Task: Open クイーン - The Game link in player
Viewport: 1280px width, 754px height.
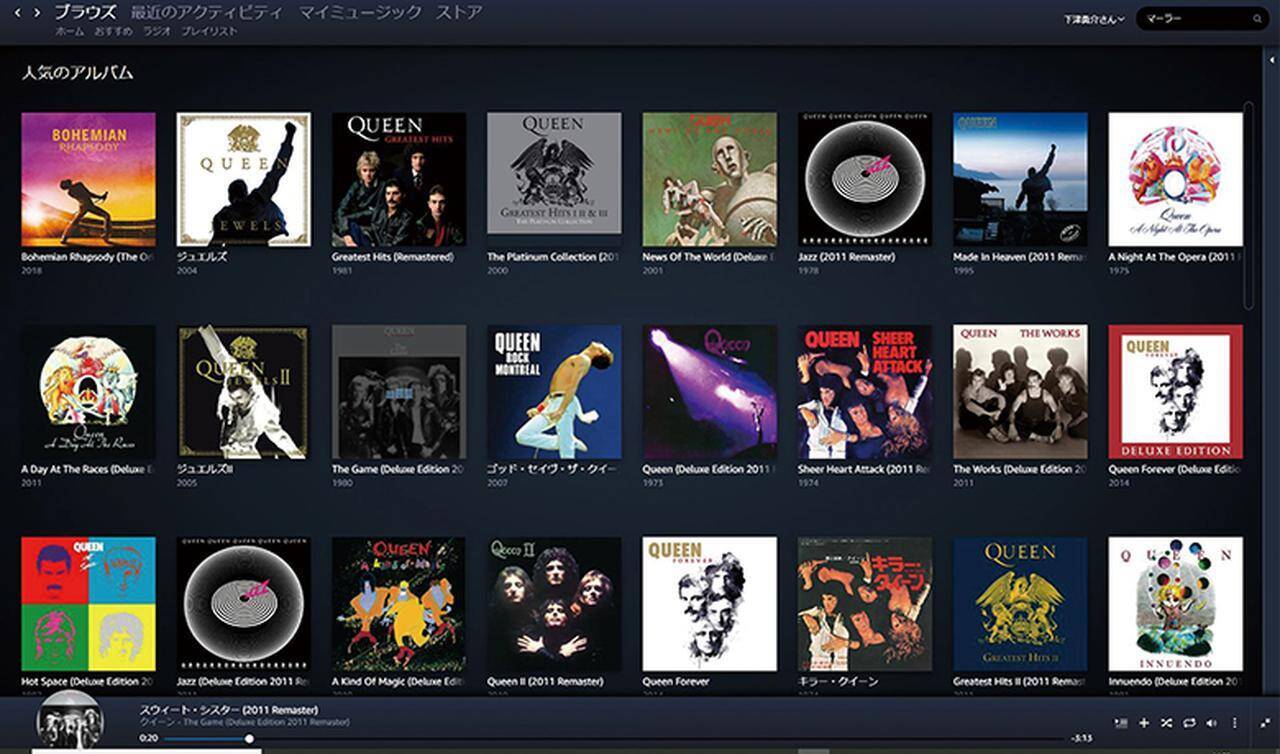Action: tap(244, 722)
